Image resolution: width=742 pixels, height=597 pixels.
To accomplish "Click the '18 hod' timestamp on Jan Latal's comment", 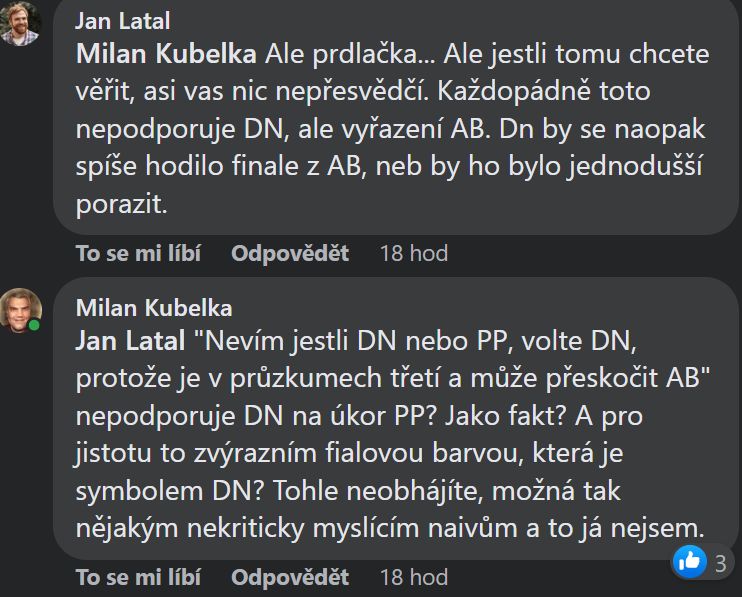I will coord(413,254).
